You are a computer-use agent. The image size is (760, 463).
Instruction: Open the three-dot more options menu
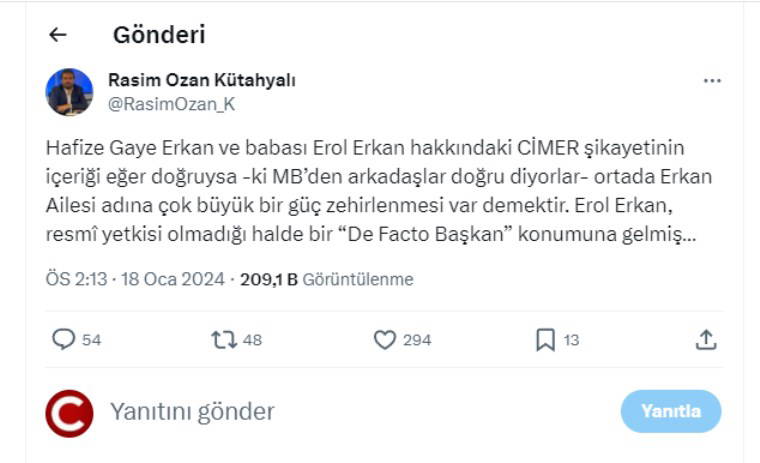[712, 81]
